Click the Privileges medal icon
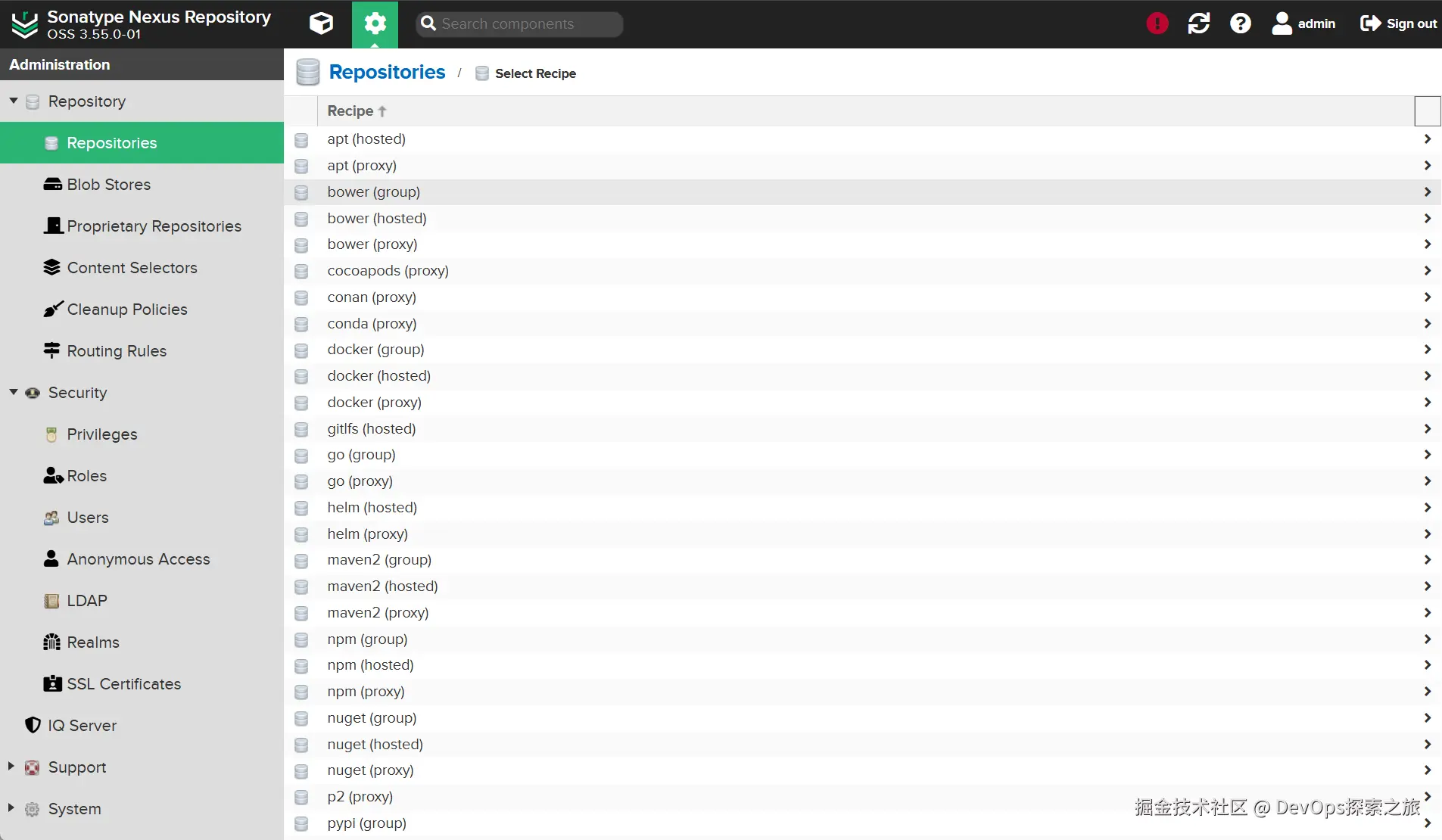Viewport: 1442px width, 840px height. (51, 434)
